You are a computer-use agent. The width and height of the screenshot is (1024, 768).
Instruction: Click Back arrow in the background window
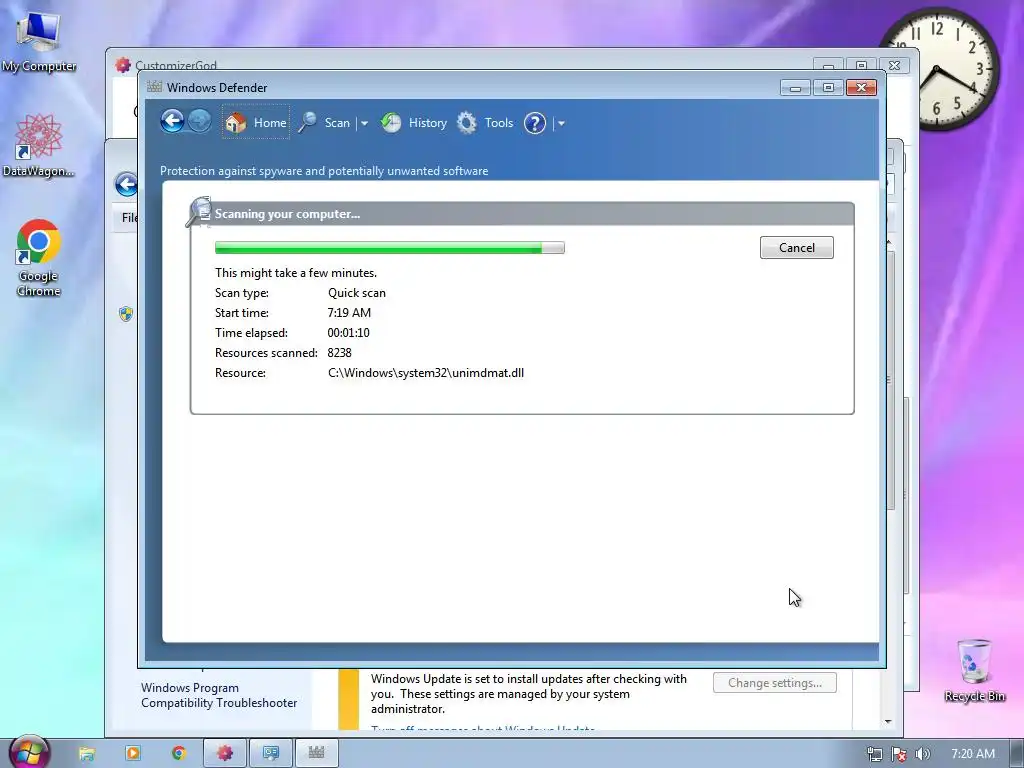click(126, 184)
